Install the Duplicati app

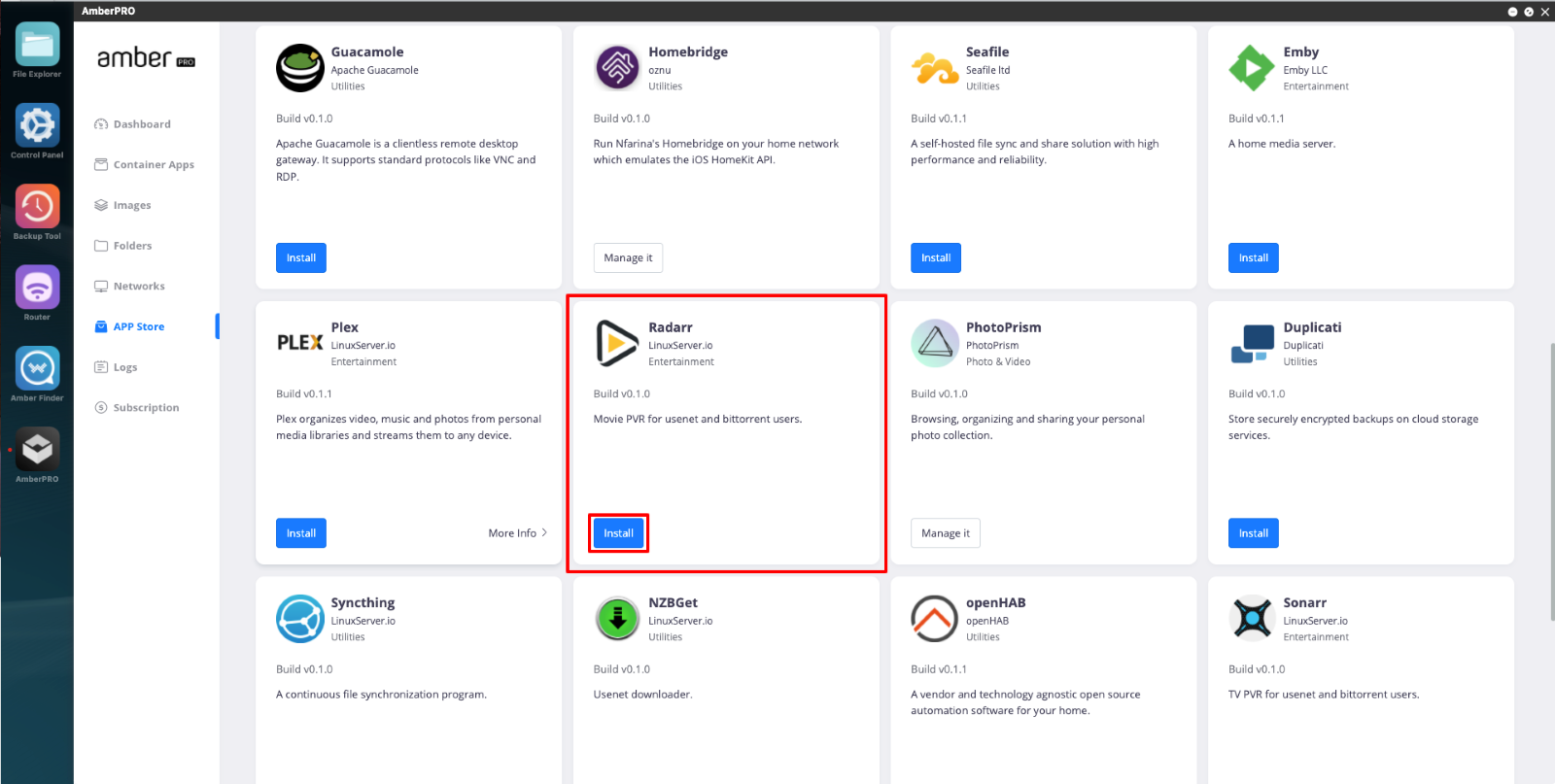click(1254, 533)
